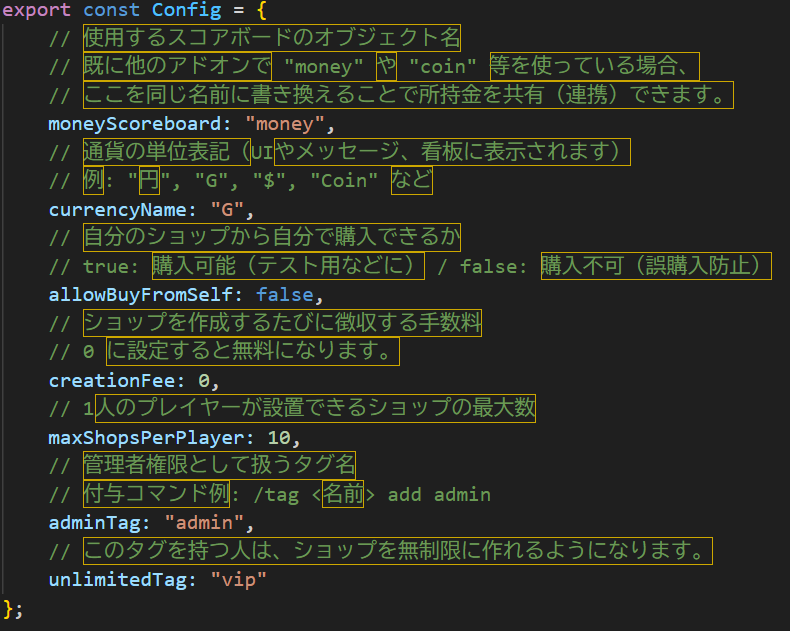This screenshot has width=790, height=631.
Task: Click the number 10 after maxShopsPerPlayer
Action: pyautogui.click(x=279, y=438)
